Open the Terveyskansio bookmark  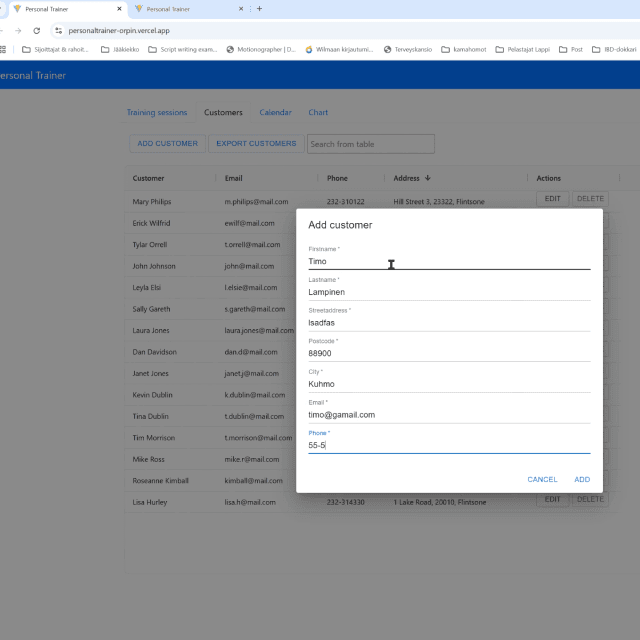(x=411, y=49)
